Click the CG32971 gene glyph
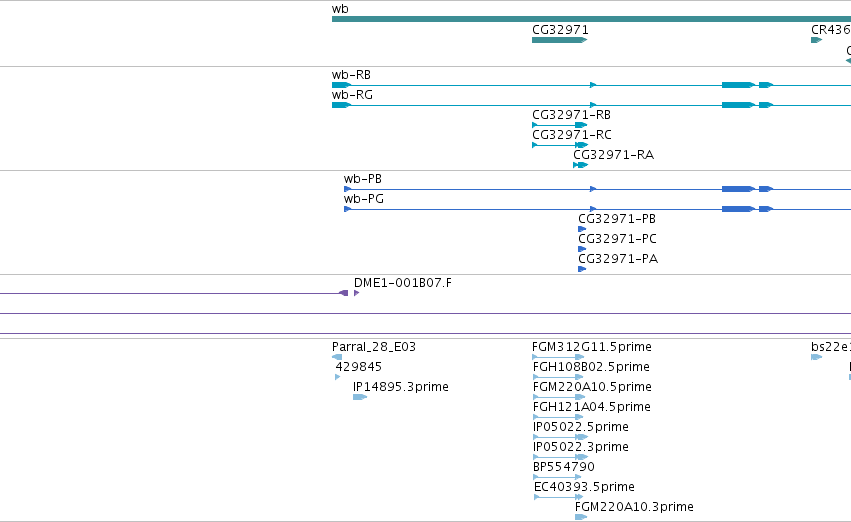The height and width of the screenshot is (522, 851). (x=560, y=40)
